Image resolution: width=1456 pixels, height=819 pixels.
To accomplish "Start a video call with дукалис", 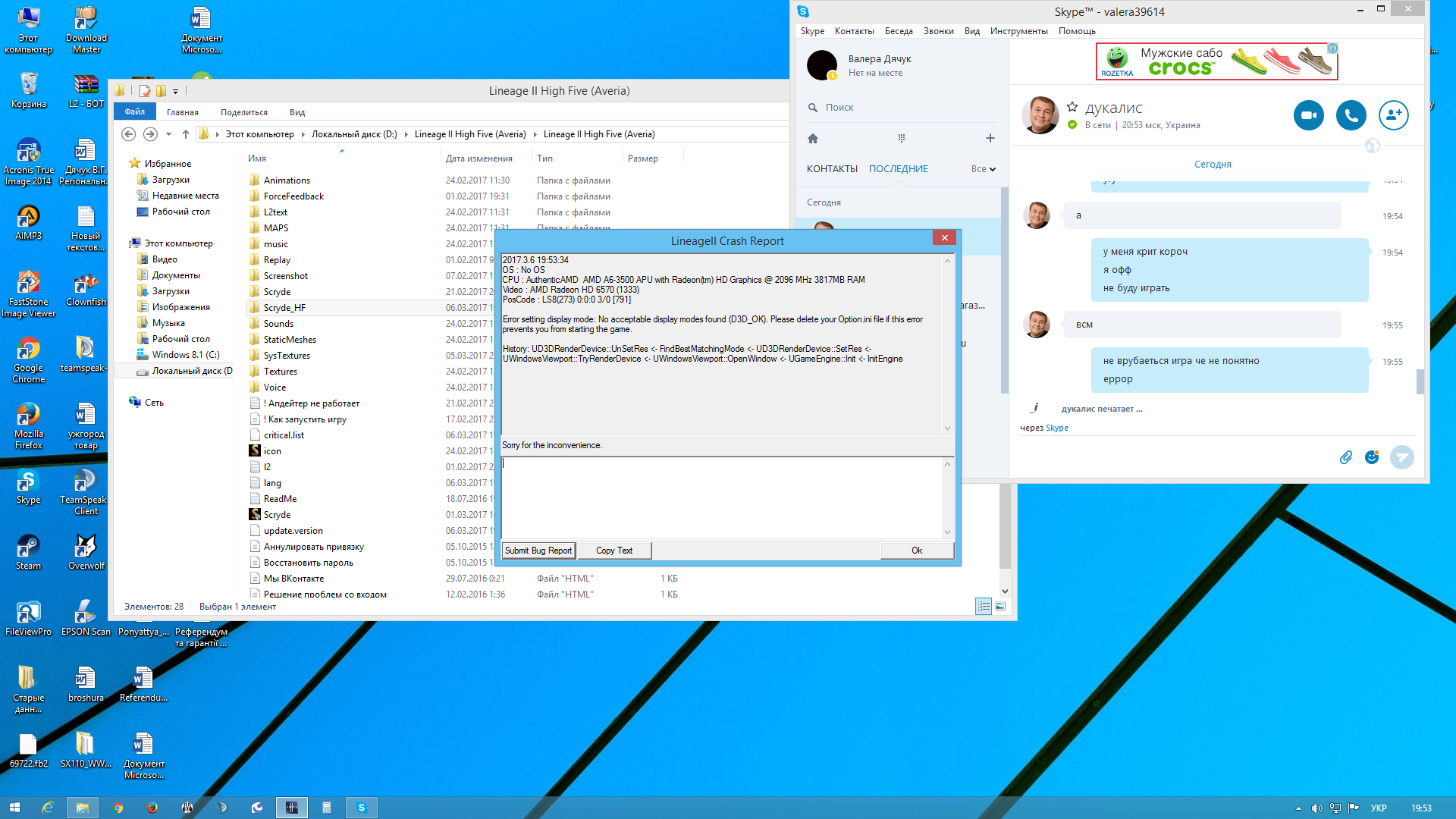I will tap(1308, 115).
